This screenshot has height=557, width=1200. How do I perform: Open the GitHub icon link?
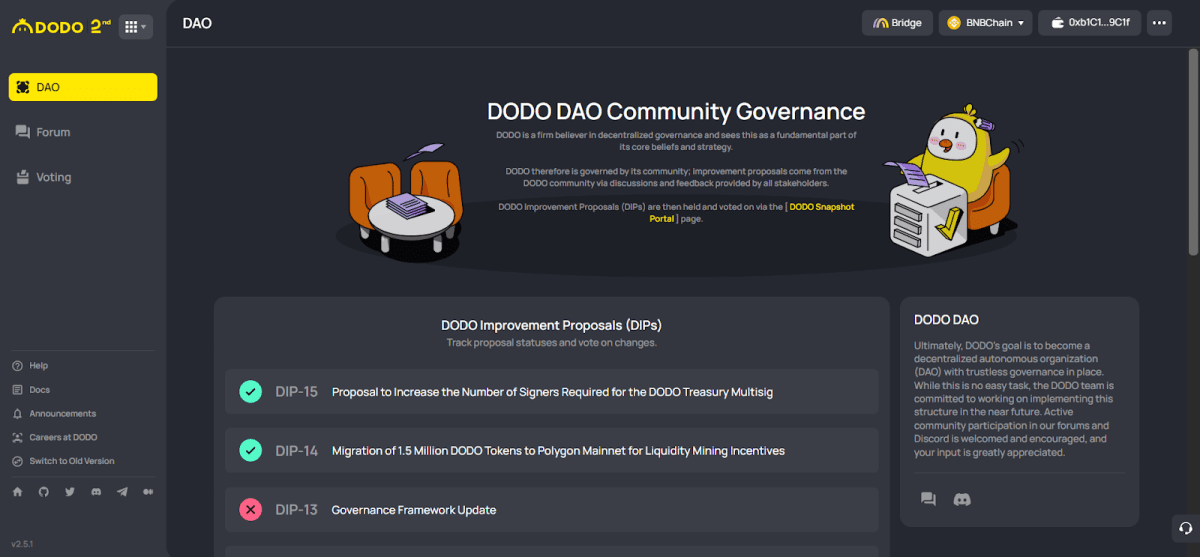click(43, 492)
